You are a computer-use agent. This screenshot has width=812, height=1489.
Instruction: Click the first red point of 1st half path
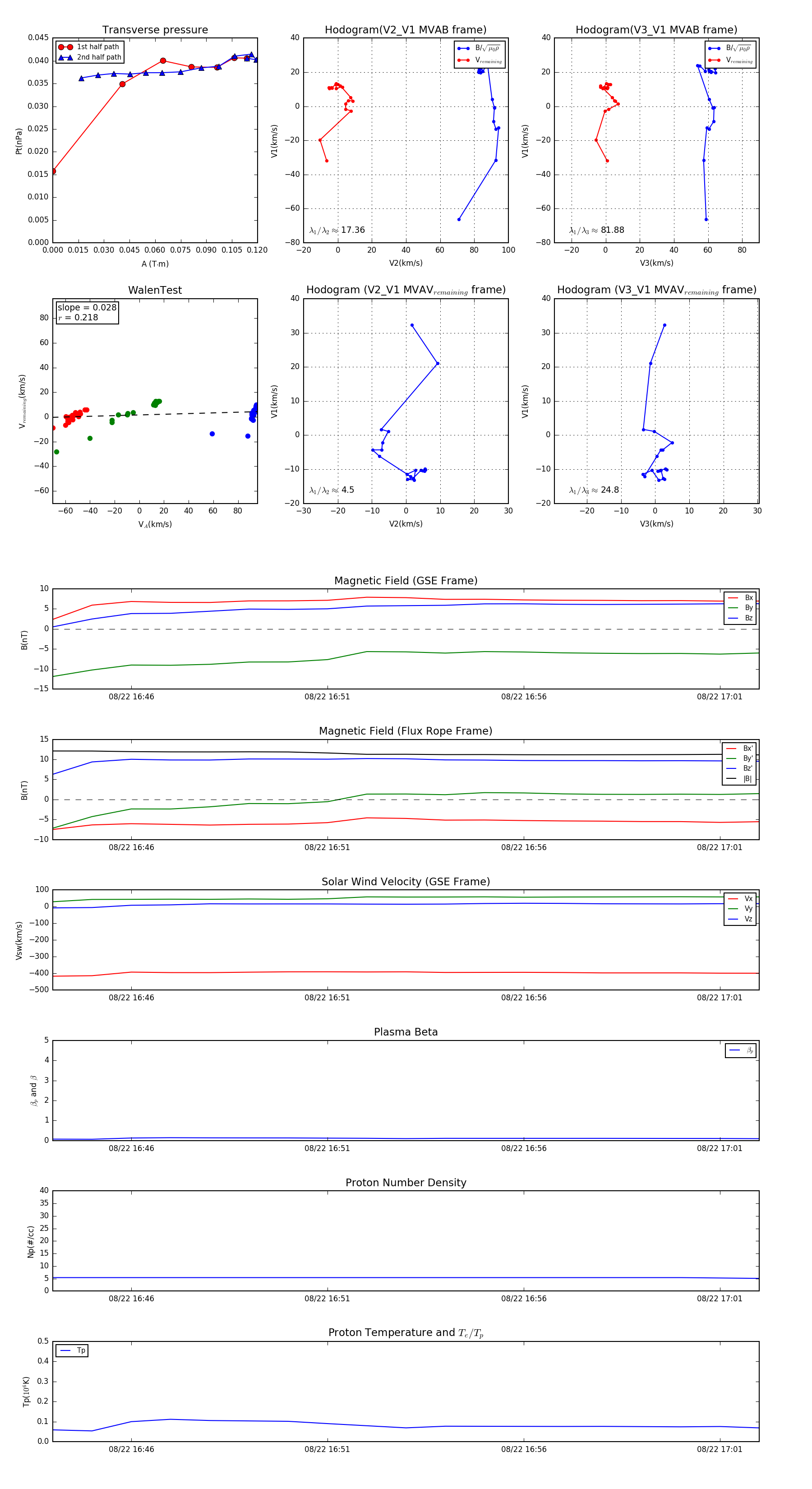53,171
